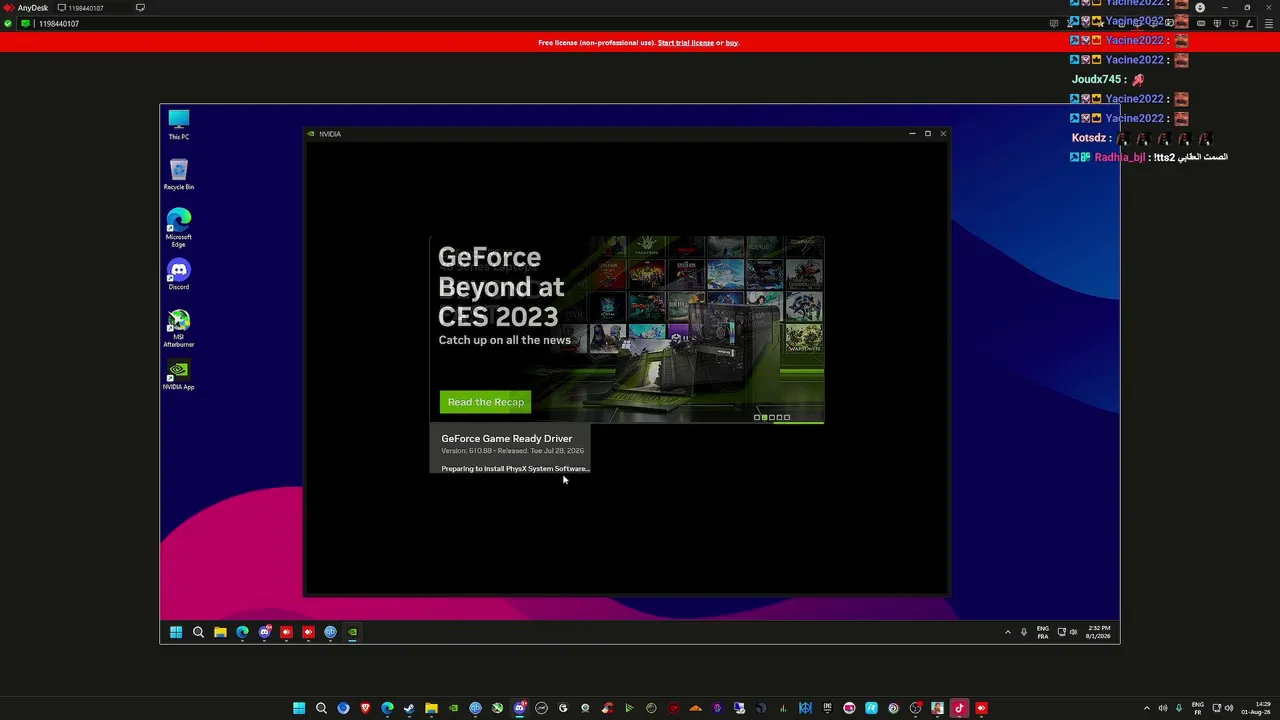Select the first carousel dot in the NVIDIA banner

point(757,418)
